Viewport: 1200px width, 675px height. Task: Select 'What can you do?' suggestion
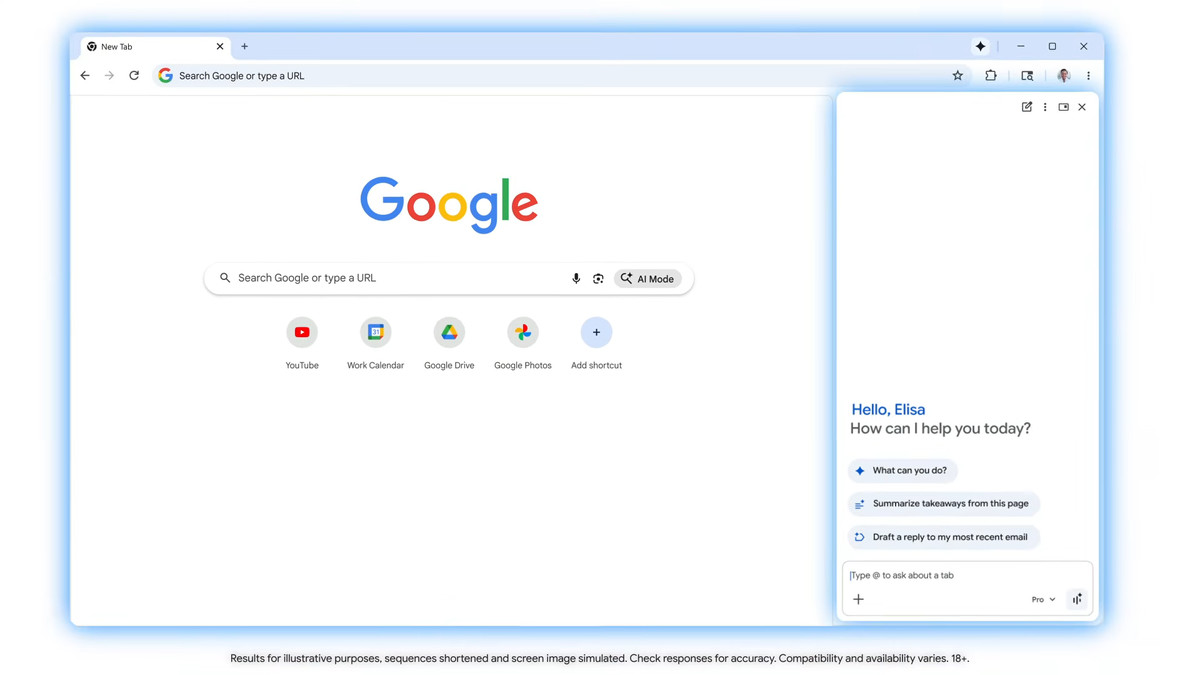[903, 470]
